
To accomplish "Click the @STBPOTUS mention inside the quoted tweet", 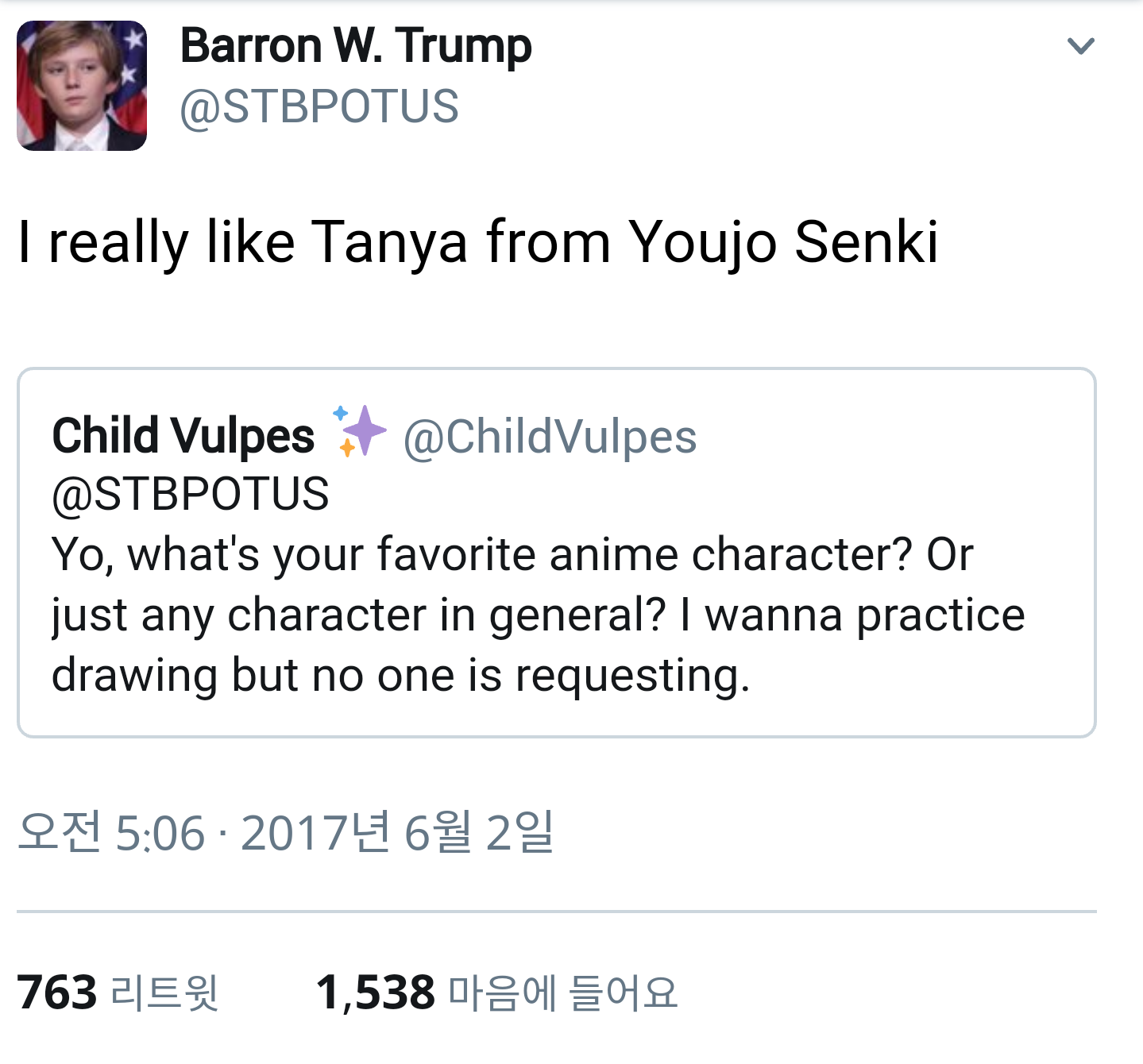I will point(191,494).
